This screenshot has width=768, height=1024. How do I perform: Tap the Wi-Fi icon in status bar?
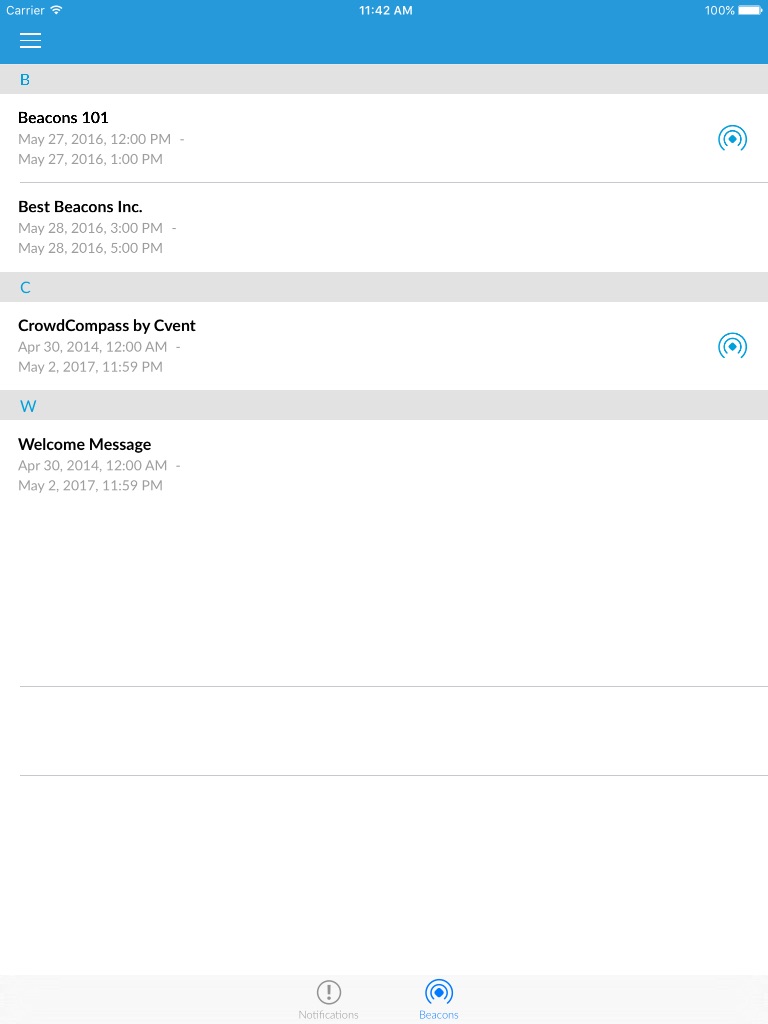tap(56, 10)
